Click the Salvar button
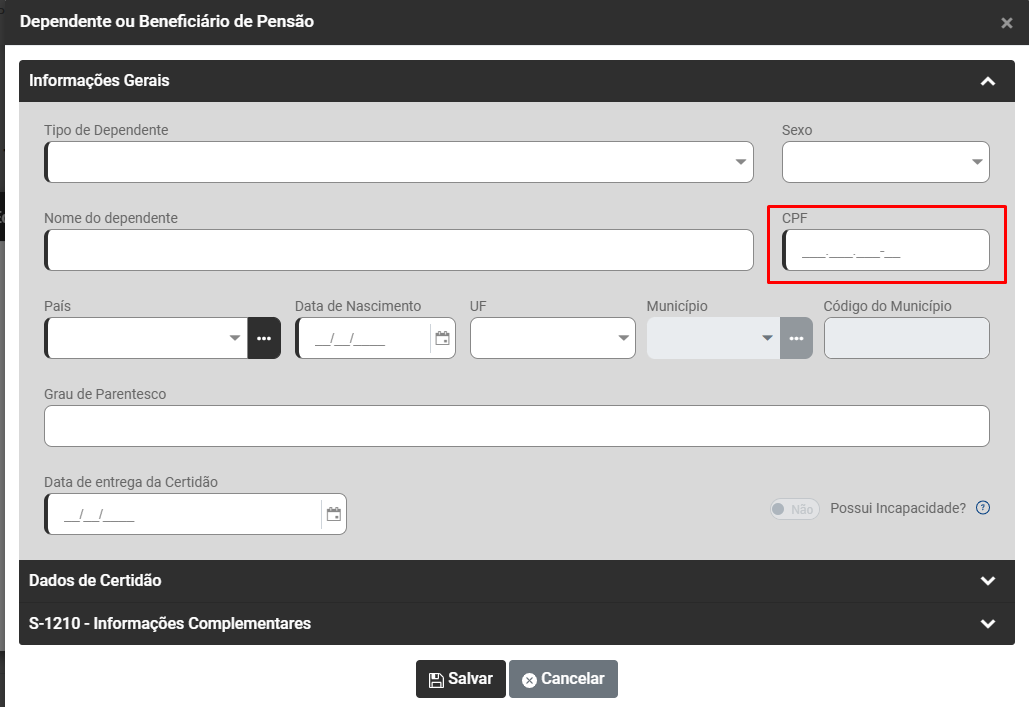The height and width of the screenshot is (707, 1029). click(461, 679)
